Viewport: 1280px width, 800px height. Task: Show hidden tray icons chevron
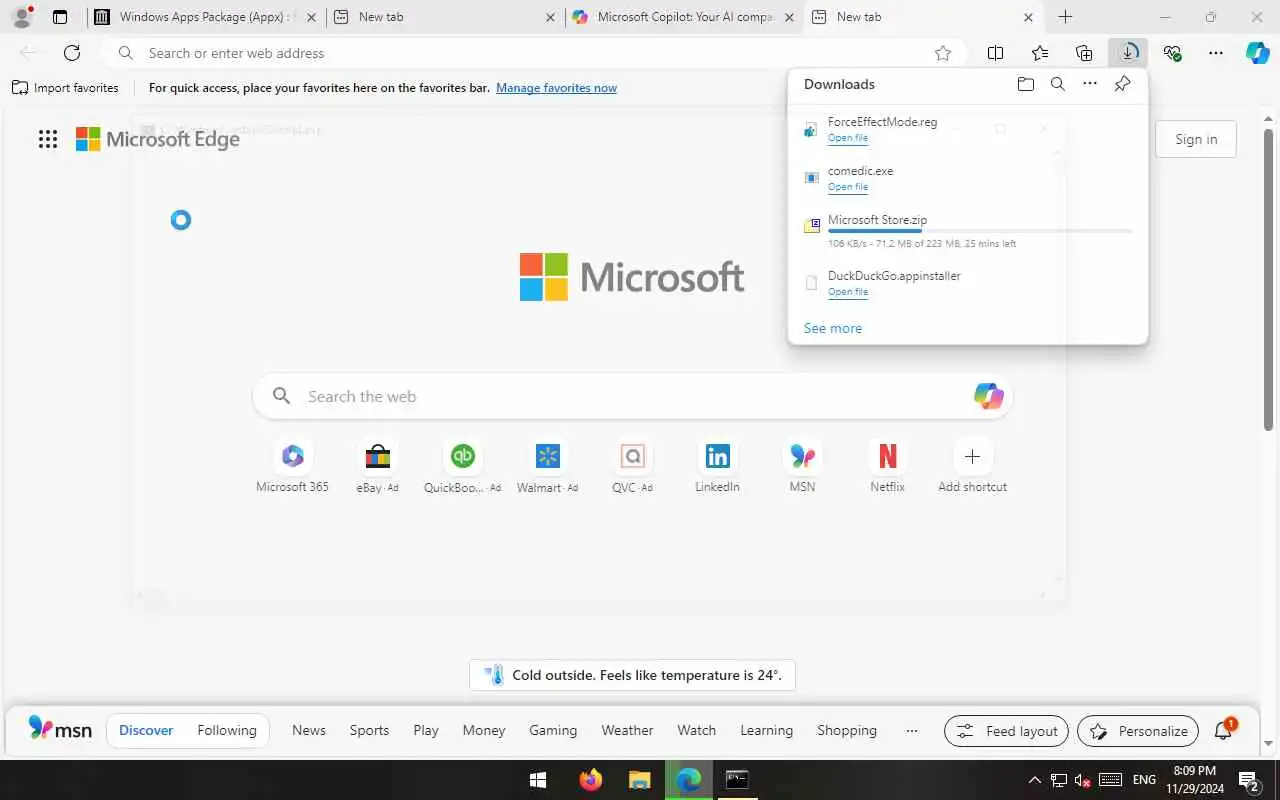[x=1034, y=780]
